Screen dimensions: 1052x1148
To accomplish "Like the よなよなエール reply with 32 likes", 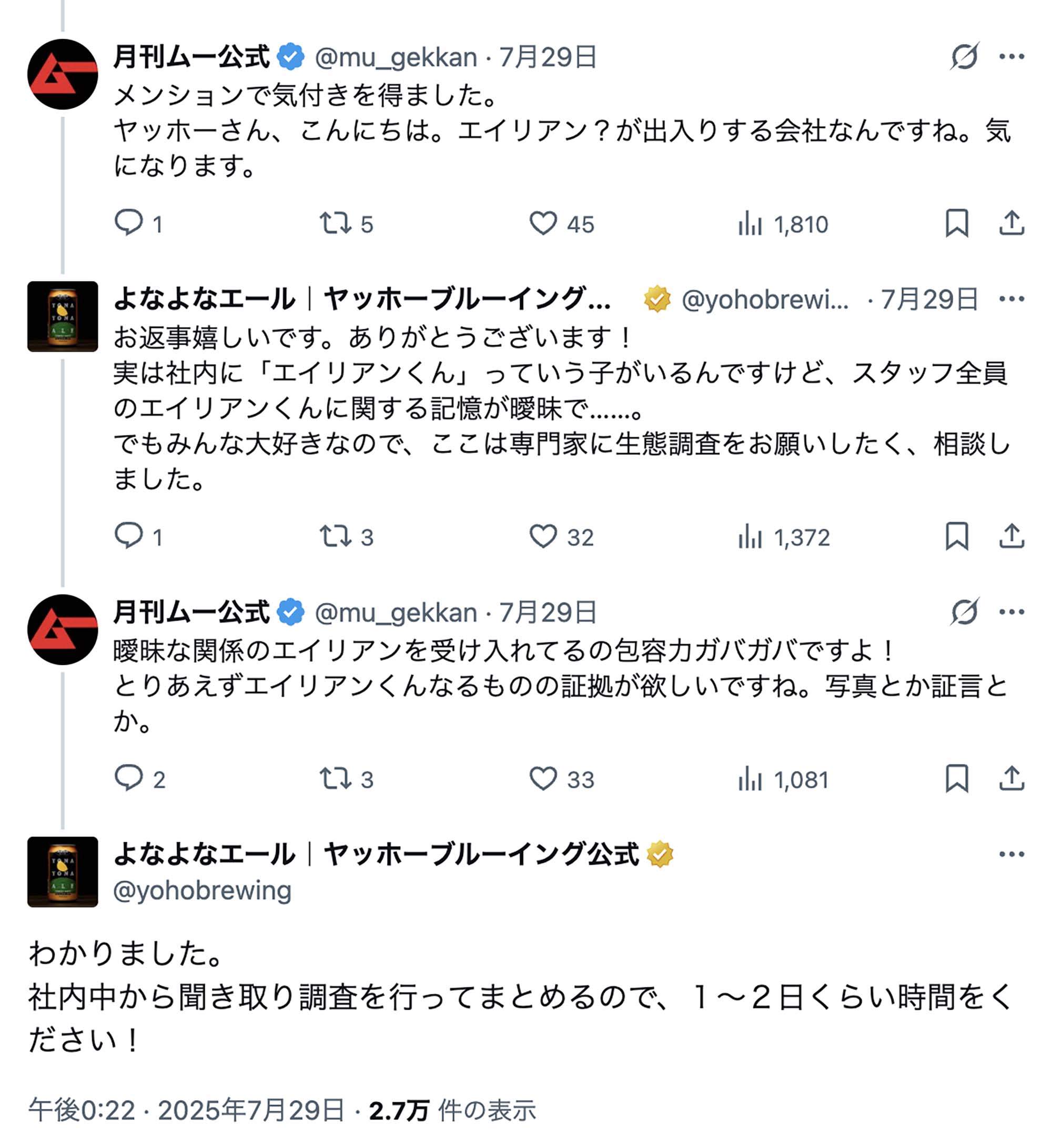I will pos(543,537).
